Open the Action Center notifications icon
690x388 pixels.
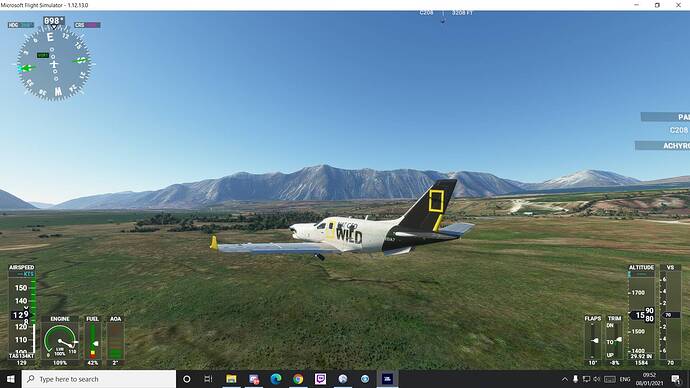[x=676, y=379]
